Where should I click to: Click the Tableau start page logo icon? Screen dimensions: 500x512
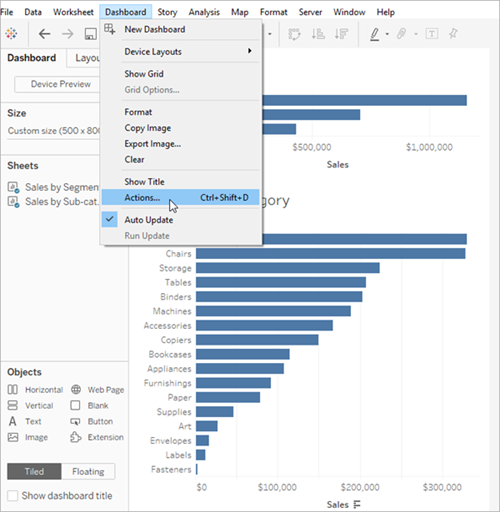coord(11,33)
